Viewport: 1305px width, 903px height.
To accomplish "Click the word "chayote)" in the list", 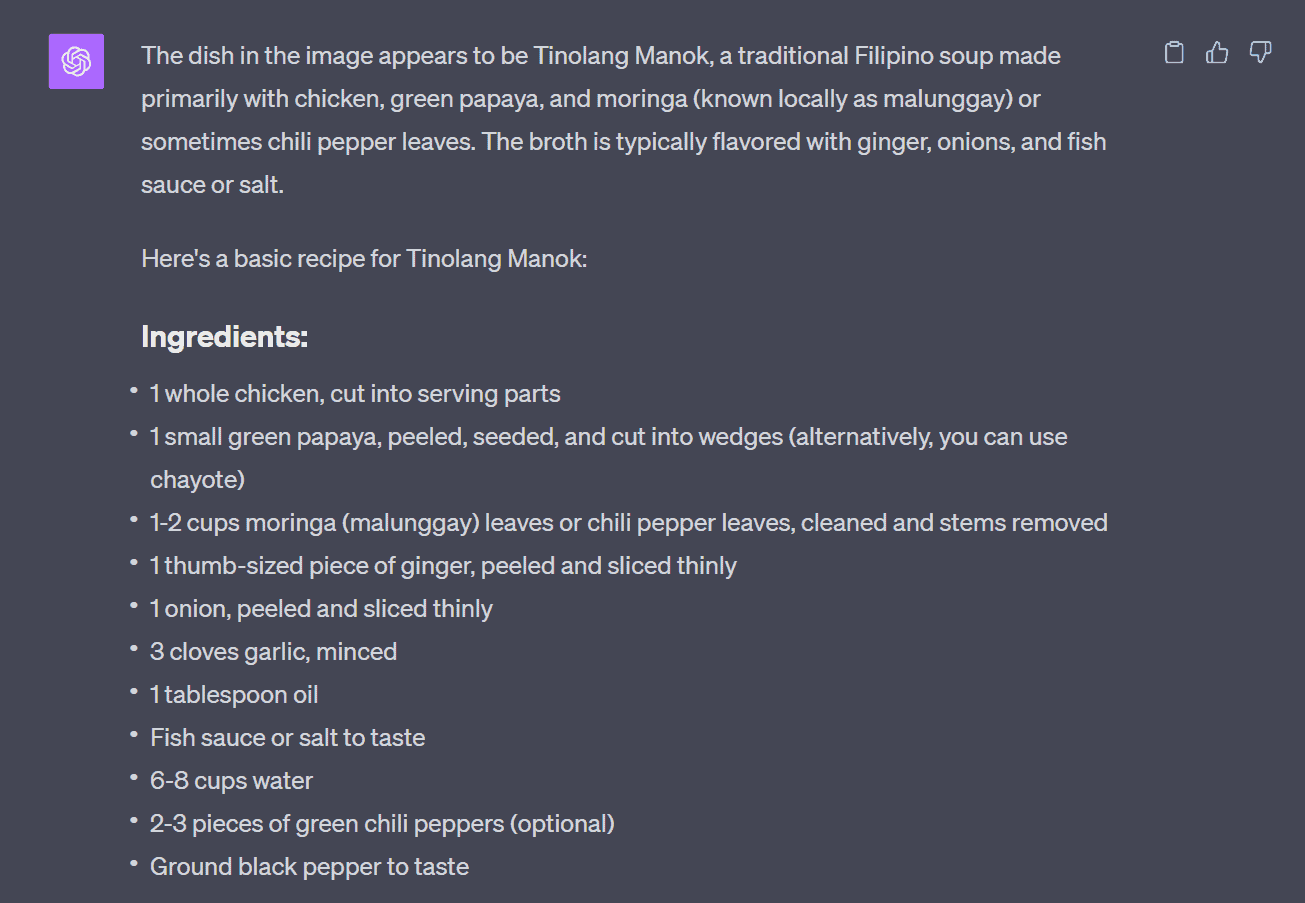I will [197, 480].
